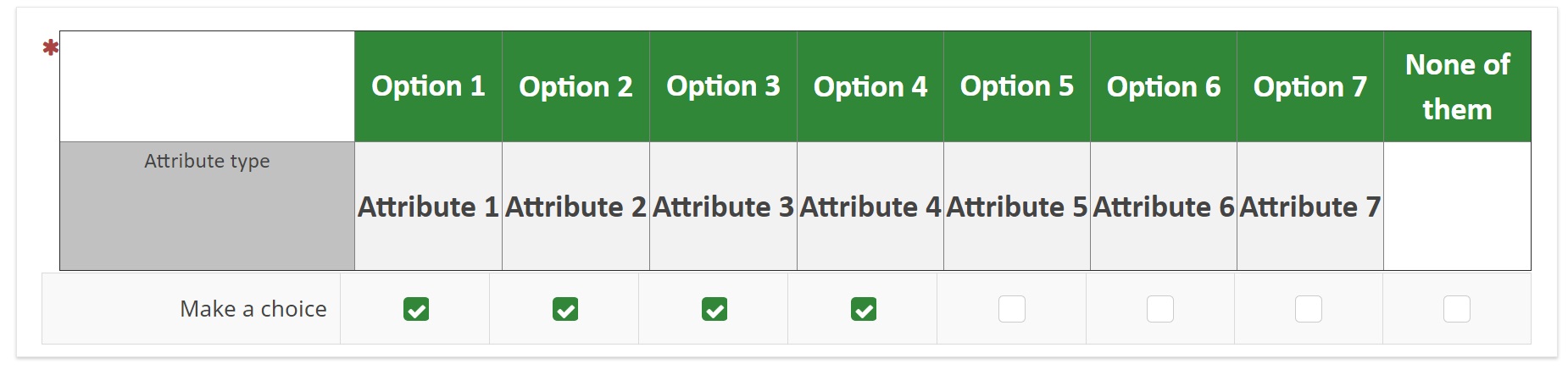This screenshot has width=1568, height=375.
Task: Uncheck the Option 2 checkbox
Action: coord(565,310)
